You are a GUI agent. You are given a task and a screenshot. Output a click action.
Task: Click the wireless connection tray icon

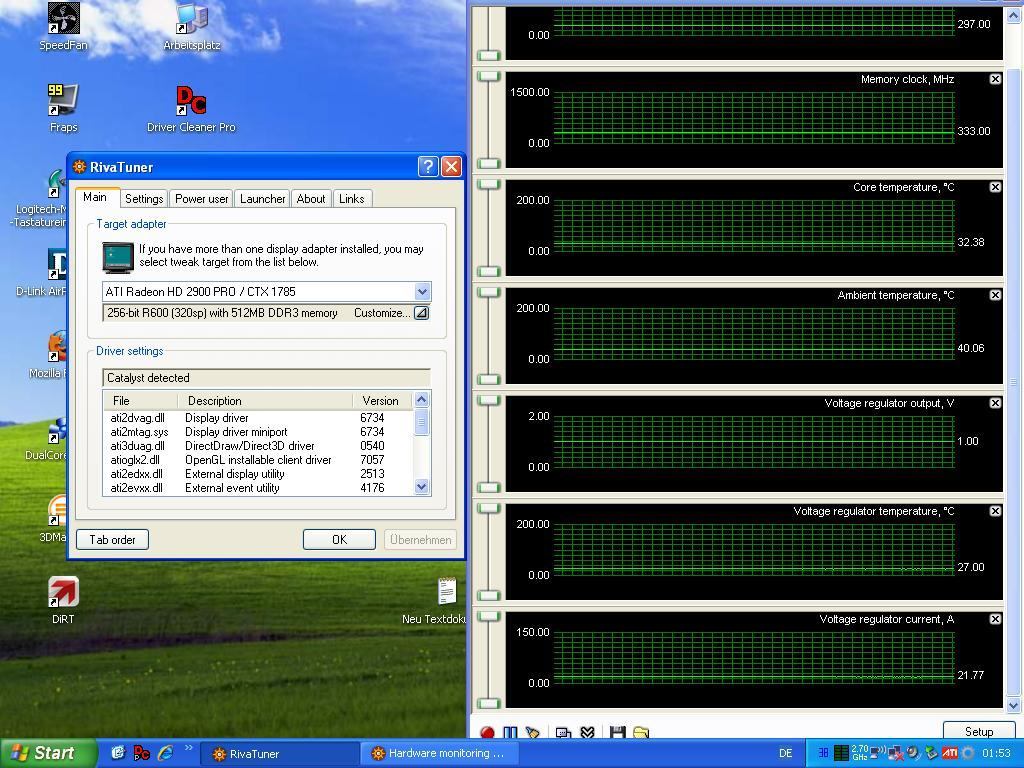click(878, 752)
